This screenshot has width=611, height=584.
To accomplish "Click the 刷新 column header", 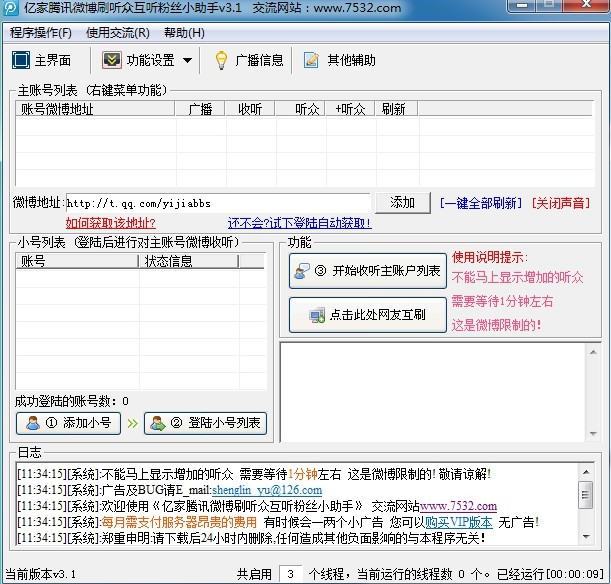I will coord(396,109).
